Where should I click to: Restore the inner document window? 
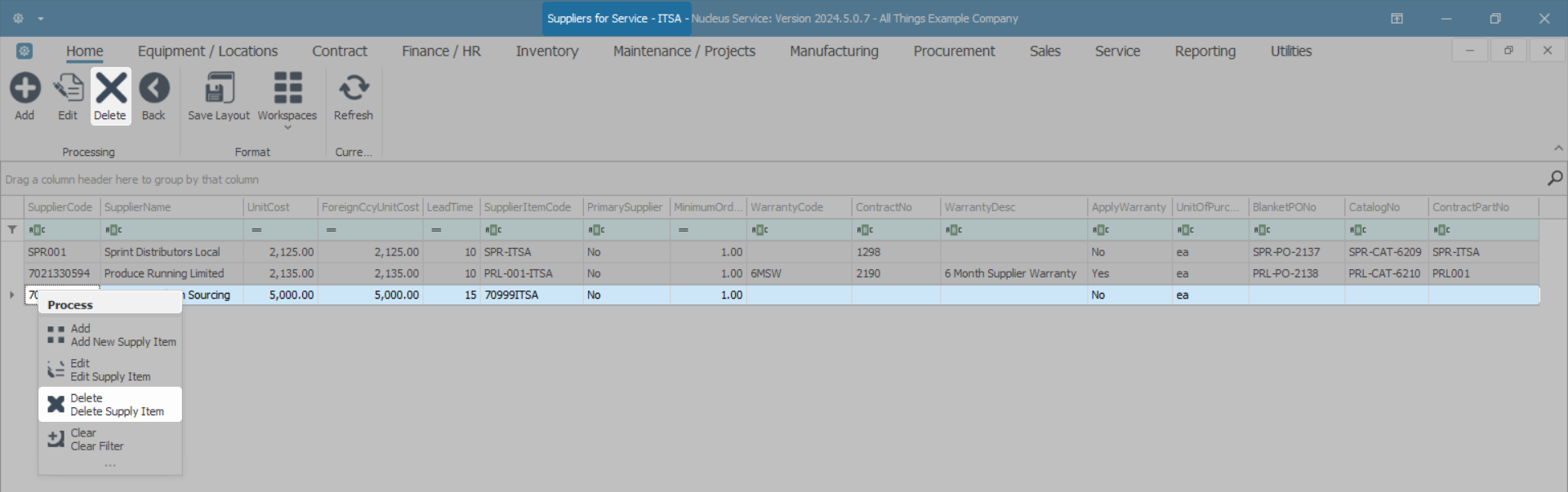point(1508,51)
